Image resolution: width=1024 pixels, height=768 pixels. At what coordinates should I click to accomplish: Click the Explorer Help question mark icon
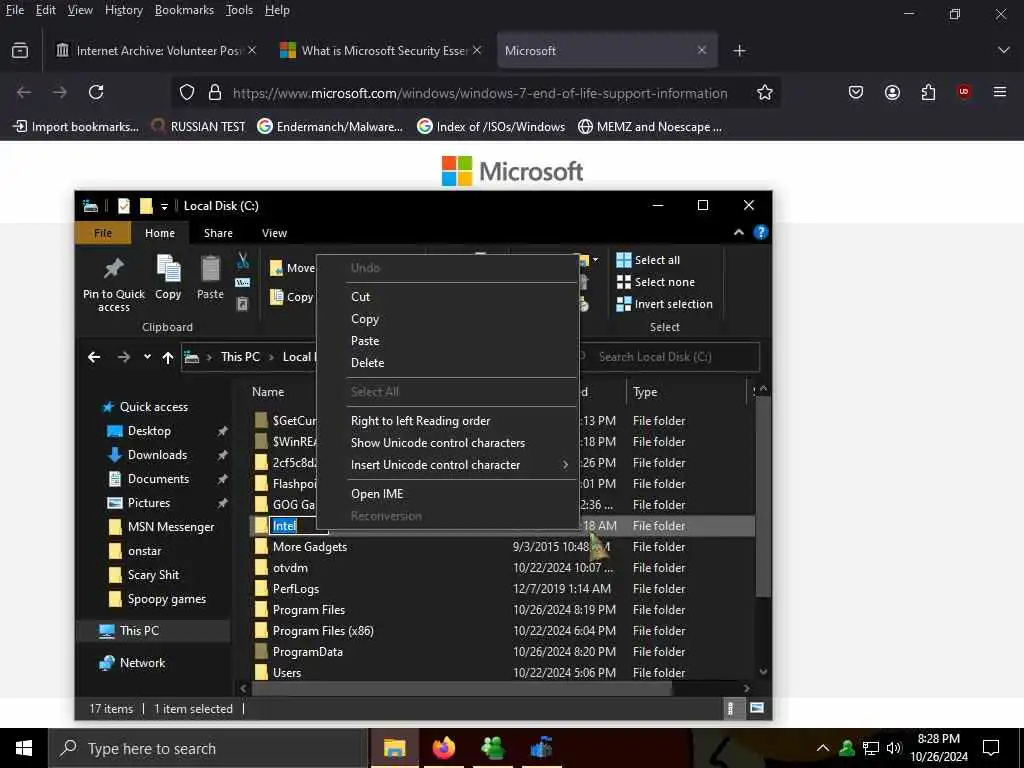tap(760, 232)
